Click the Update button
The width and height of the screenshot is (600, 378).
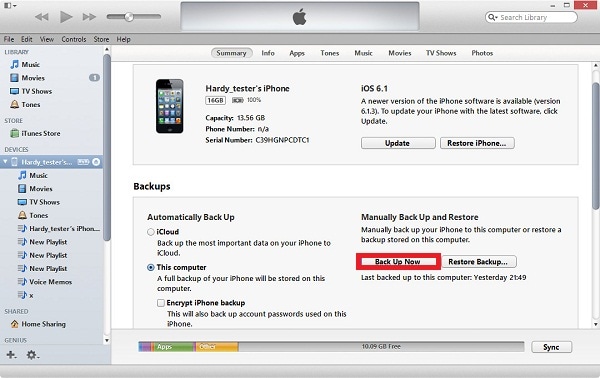[x=398, y=143]
